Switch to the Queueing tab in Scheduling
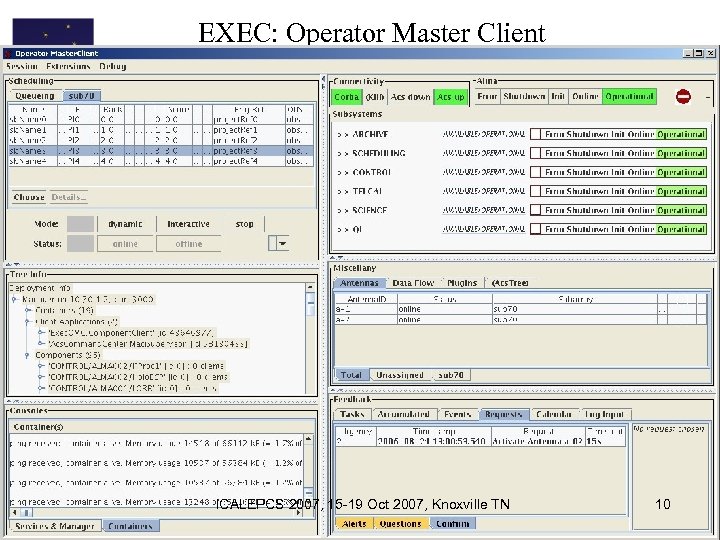Screen dimensions: 720x540 point(35,96)
